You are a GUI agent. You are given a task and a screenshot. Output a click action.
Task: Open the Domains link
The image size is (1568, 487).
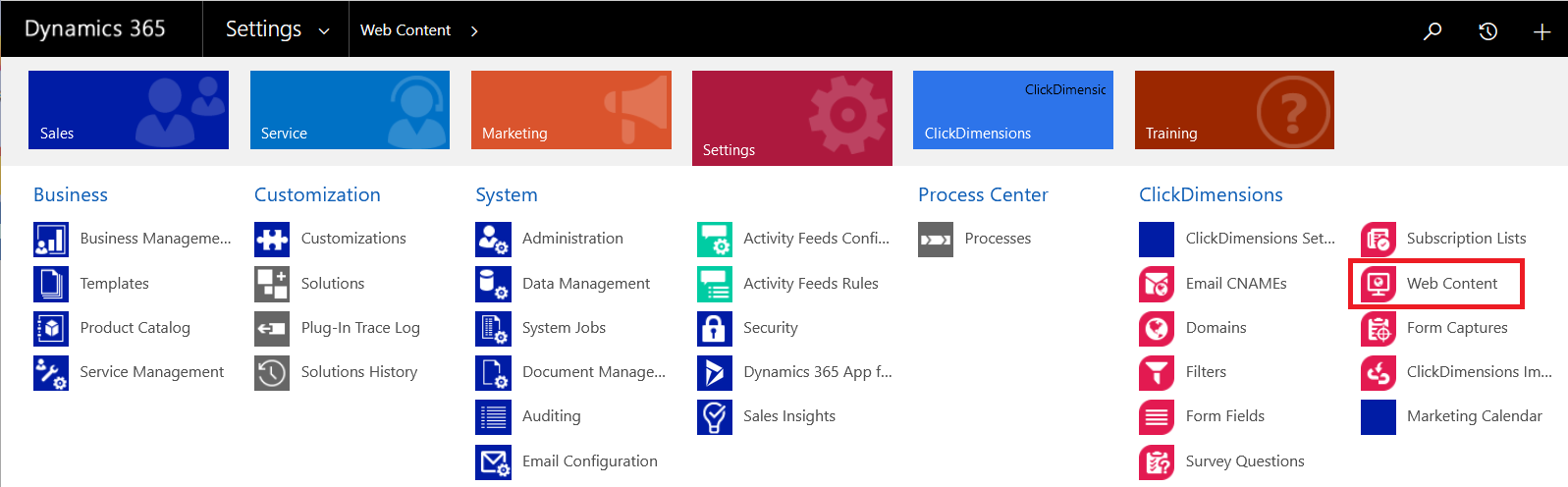pyautogui.click(x=1217, y=328)
